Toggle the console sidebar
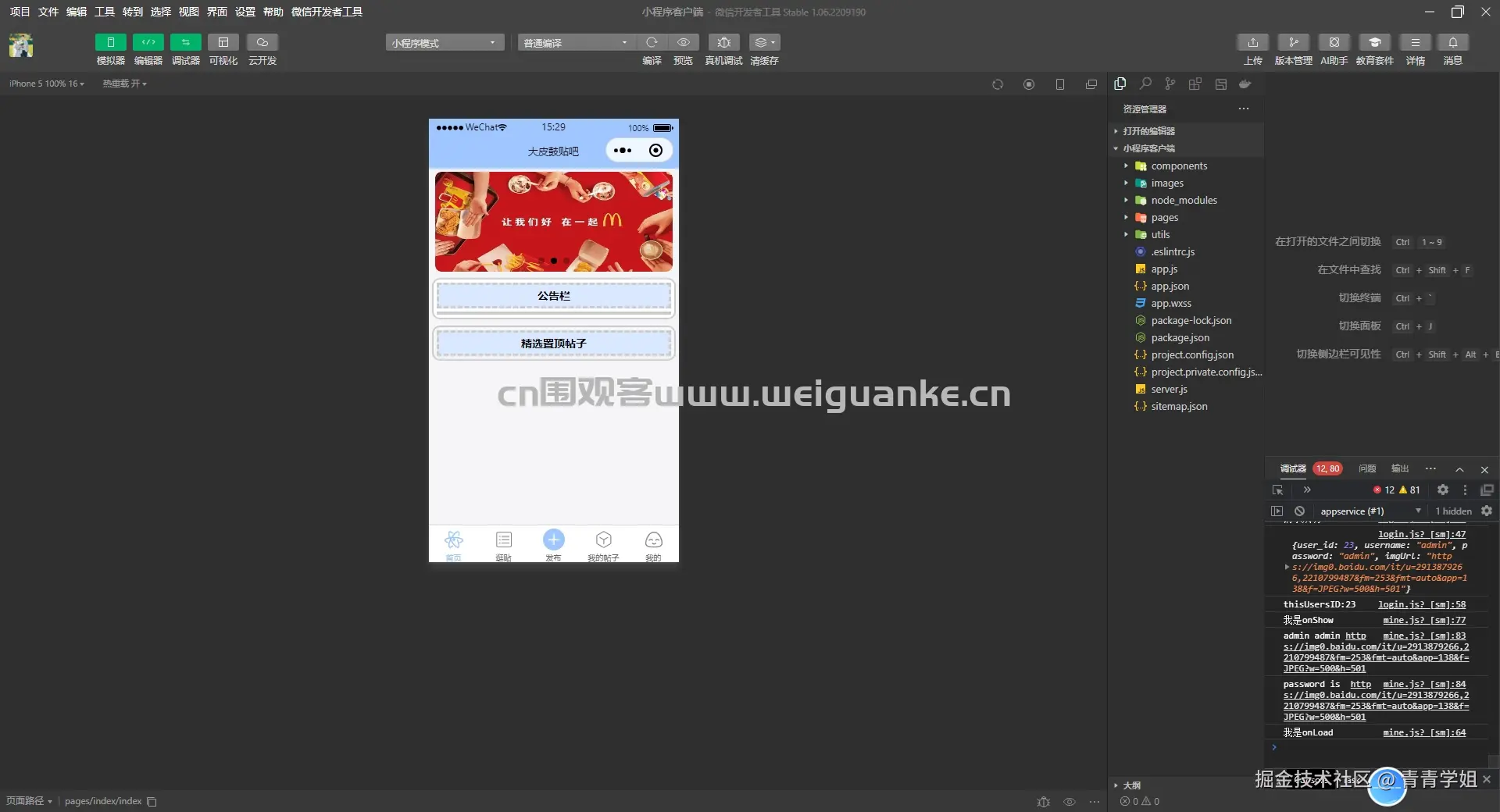The width and height of the screenshot is (1500, 812). (1277, 511)
